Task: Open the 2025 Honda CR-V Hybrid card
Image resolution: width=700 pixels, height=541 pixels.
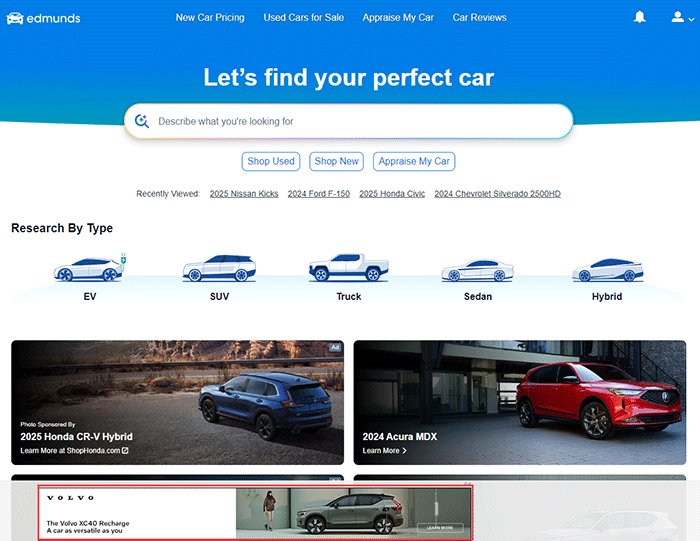Action: click(x=178, y=402)
